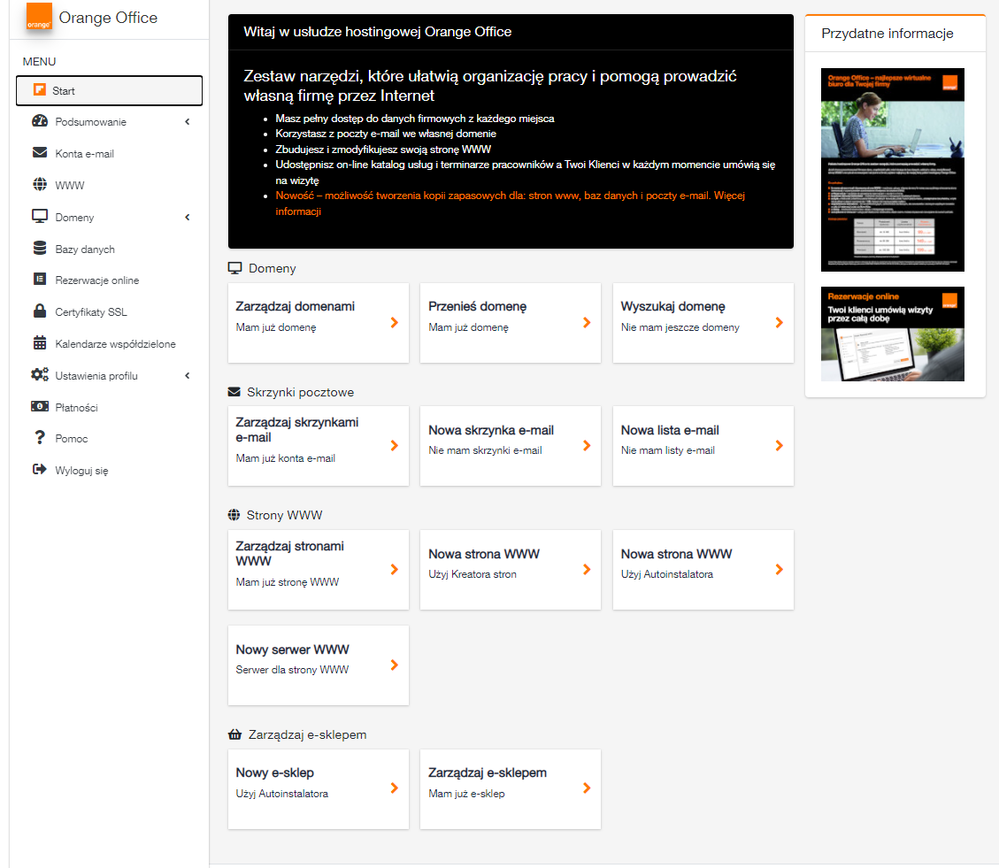Click the Wyloguj się logout icon
This screenshot has height=868, width=999.
40,470
